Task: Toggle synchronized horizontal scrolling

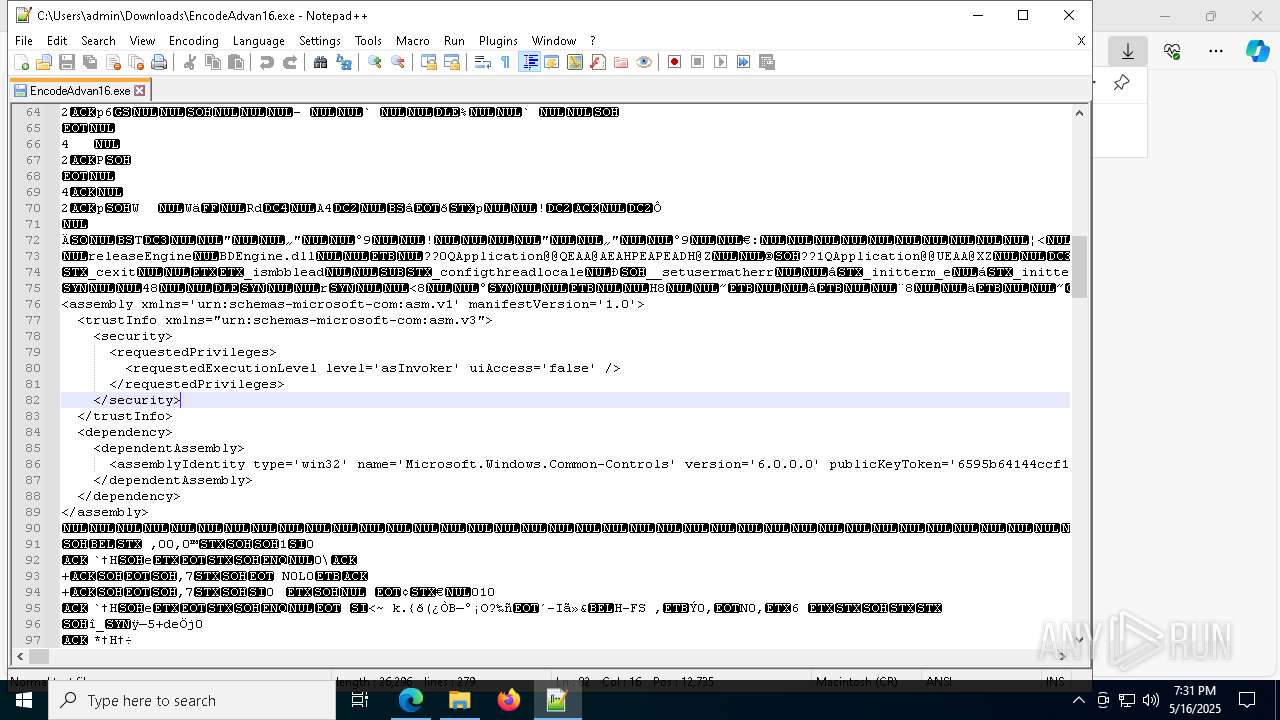Action: tap(452, 62)
